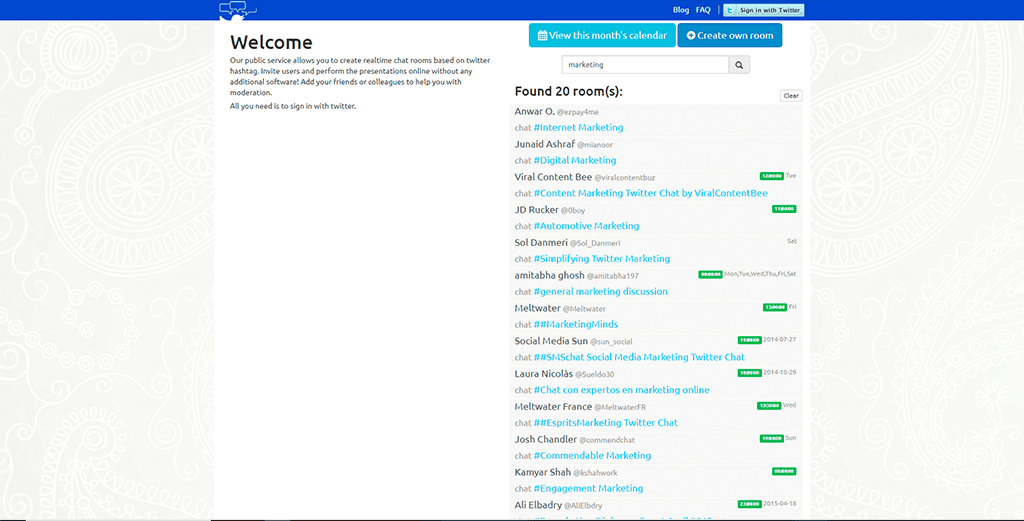Click Create own room button
This screenshot has width=1024, height=521.
[x=729, y=35]
